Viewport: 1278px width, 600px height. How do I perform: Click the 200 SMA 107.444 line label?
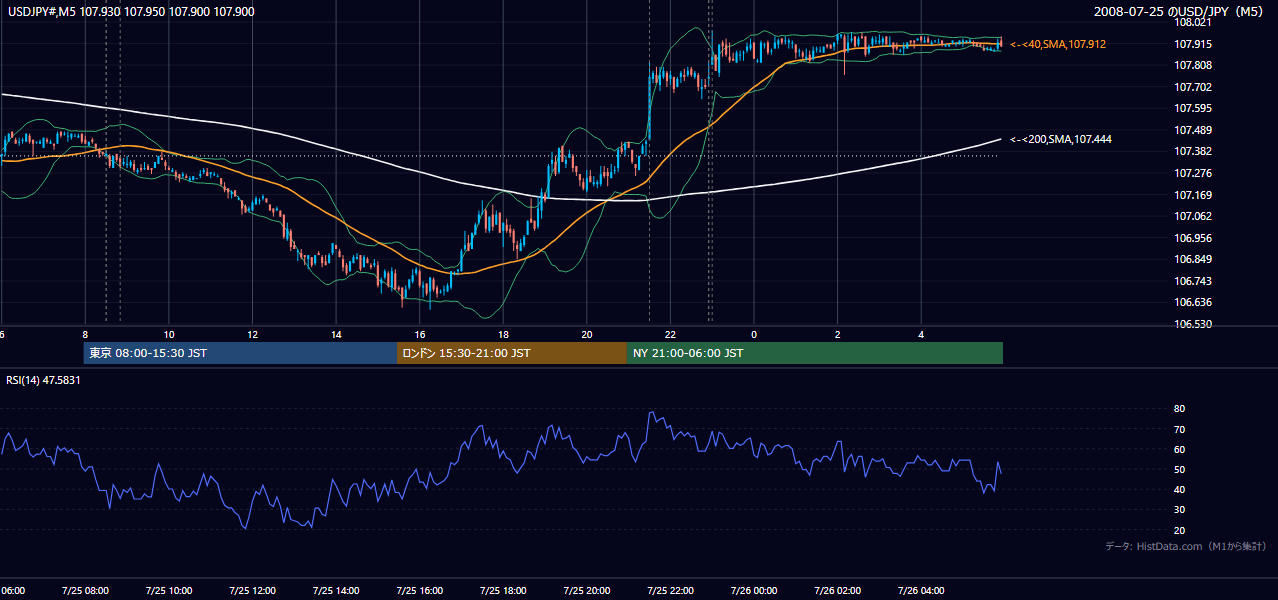[x=1061, y=140]
